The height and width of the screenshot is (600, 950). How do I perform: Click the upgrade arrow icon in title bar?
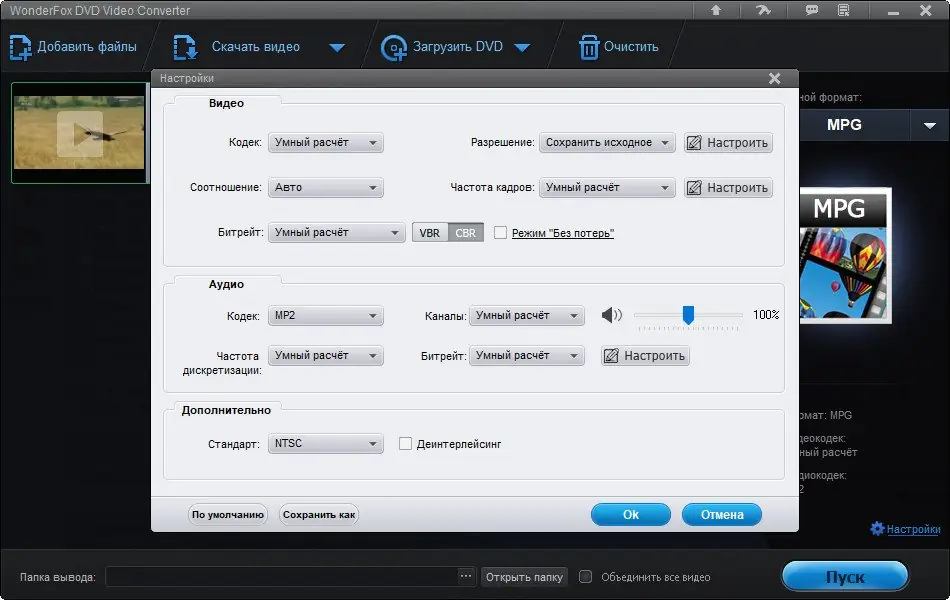[x=716, y=10]
